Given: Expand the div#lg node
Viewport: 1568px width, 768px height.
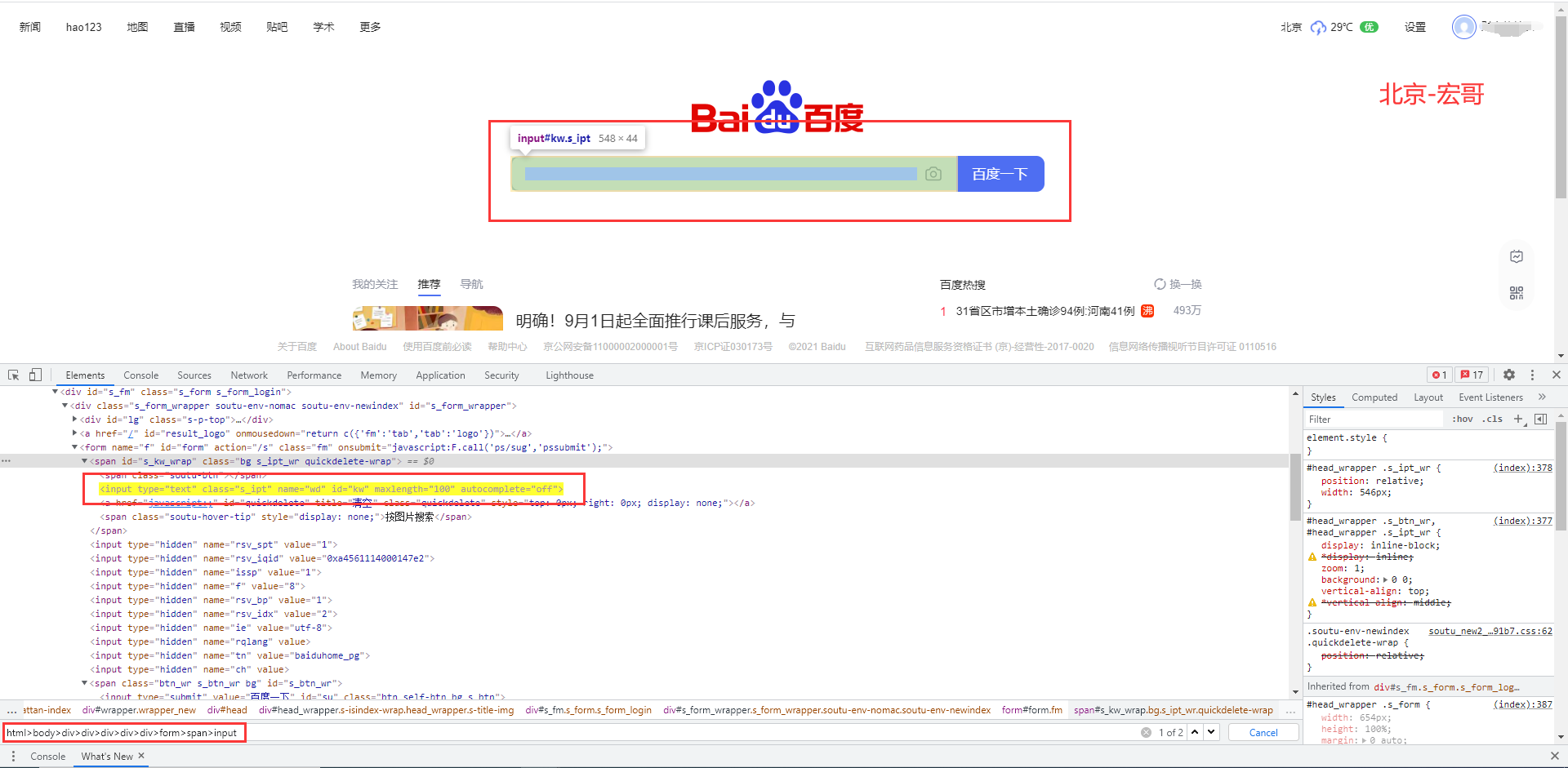Looking at the screenshot, I should click(x=75, y=420).
